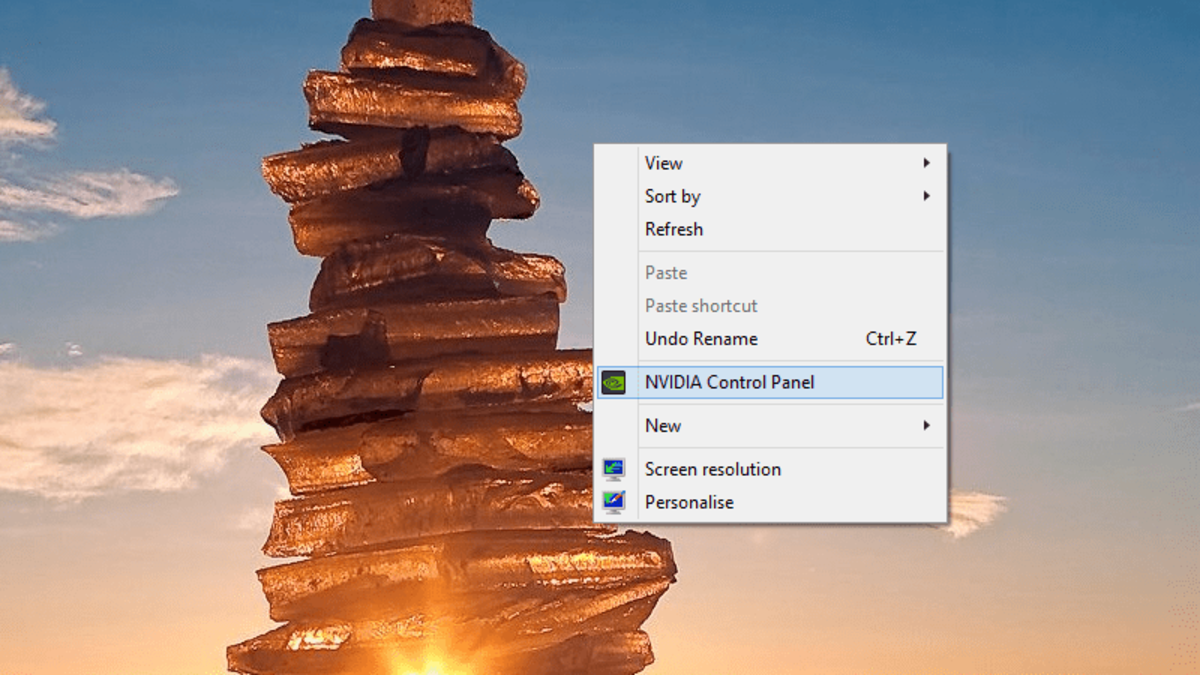Select the greyed-out Paste shortcut entry
This screenshot has height=675, width=1200.
tap(770, 305)
